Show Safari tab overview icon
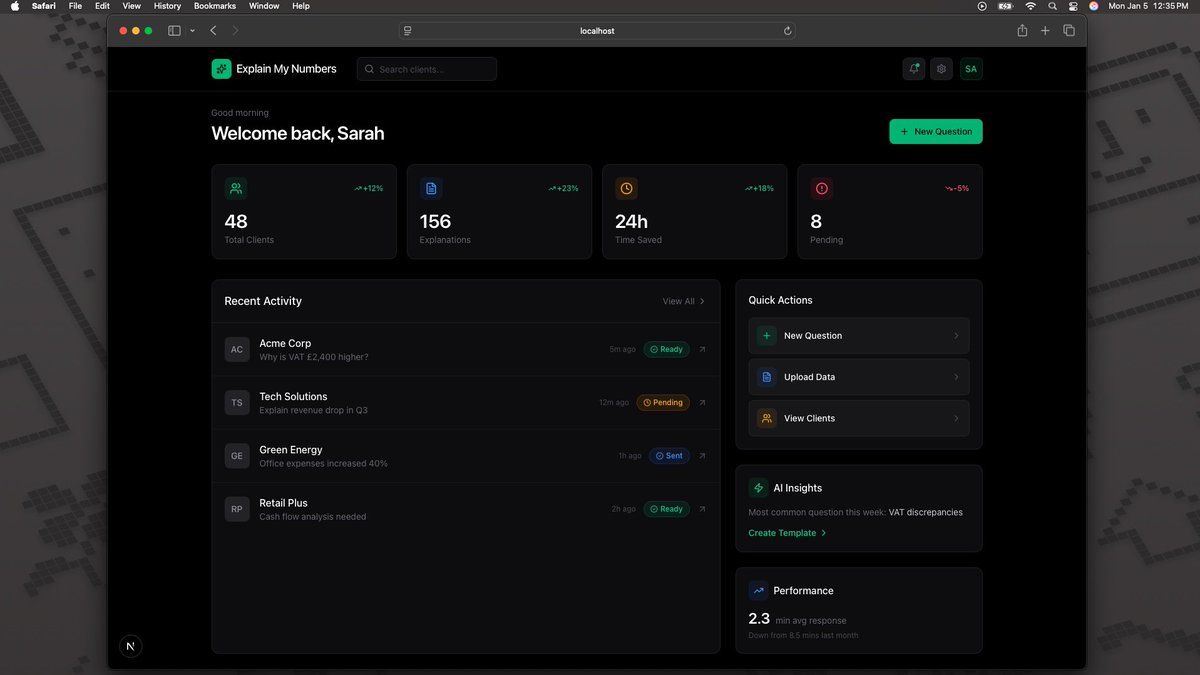 click(1069, 31)
